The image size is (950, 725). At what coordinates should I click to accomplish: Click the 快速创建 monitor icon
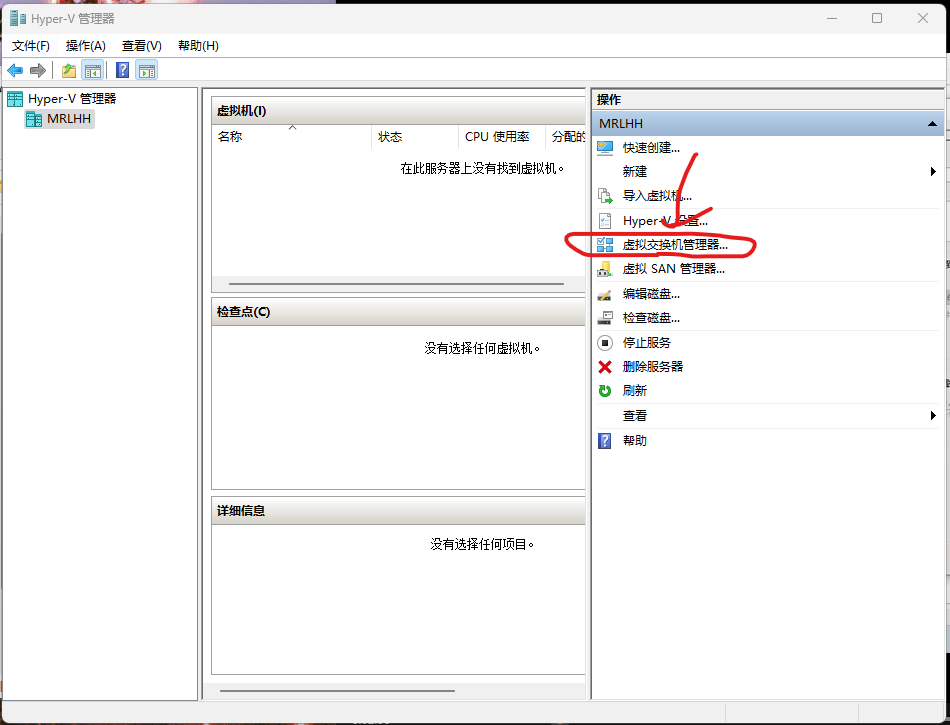605,147
